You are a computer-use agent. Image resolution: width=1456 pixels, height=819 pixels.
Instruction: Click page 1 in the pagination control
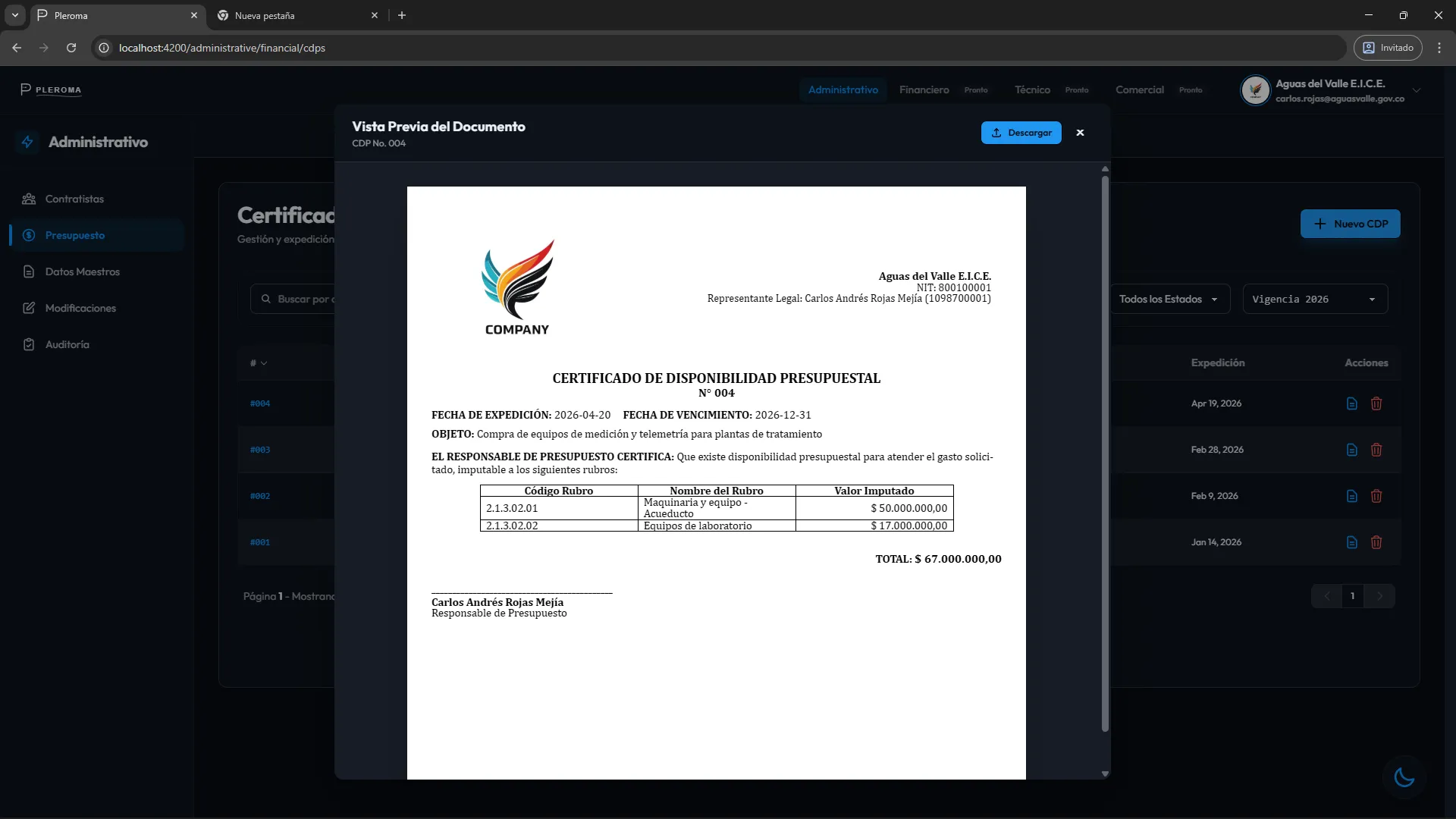pos(1353,596)
